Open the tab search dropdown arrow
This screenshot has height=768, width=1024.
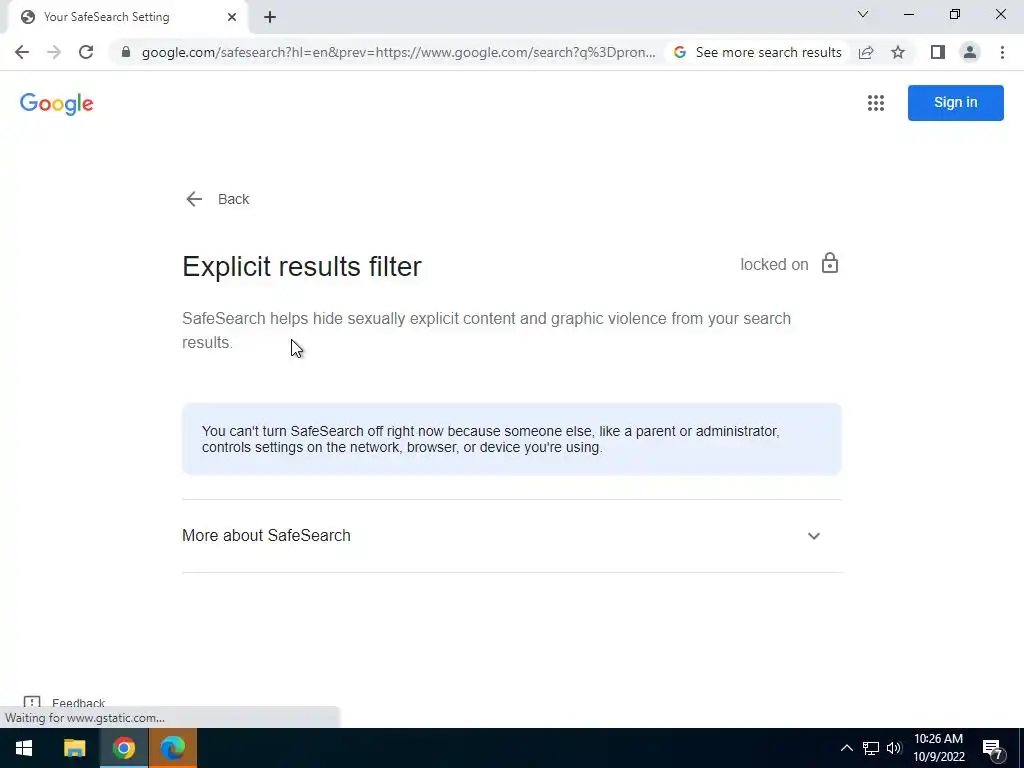[x=863, y=14]
